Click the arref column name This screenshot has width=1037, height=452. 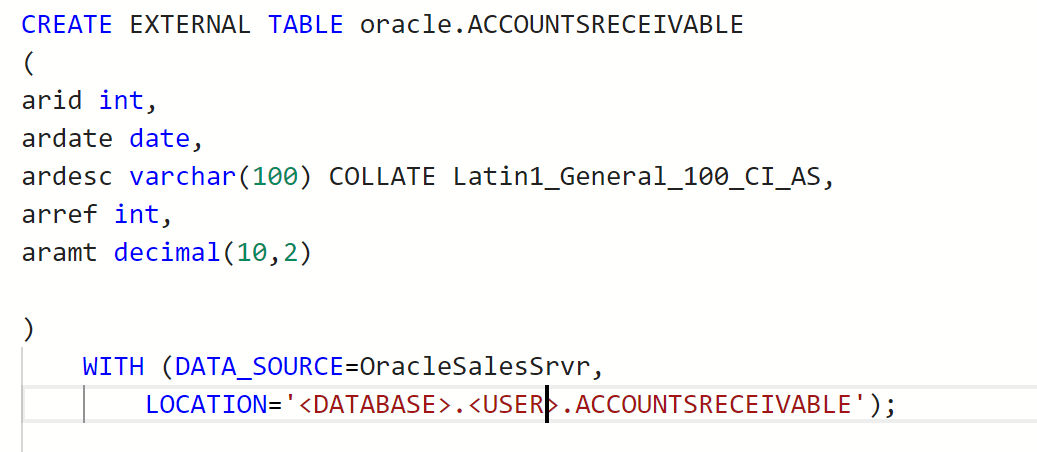59,215
